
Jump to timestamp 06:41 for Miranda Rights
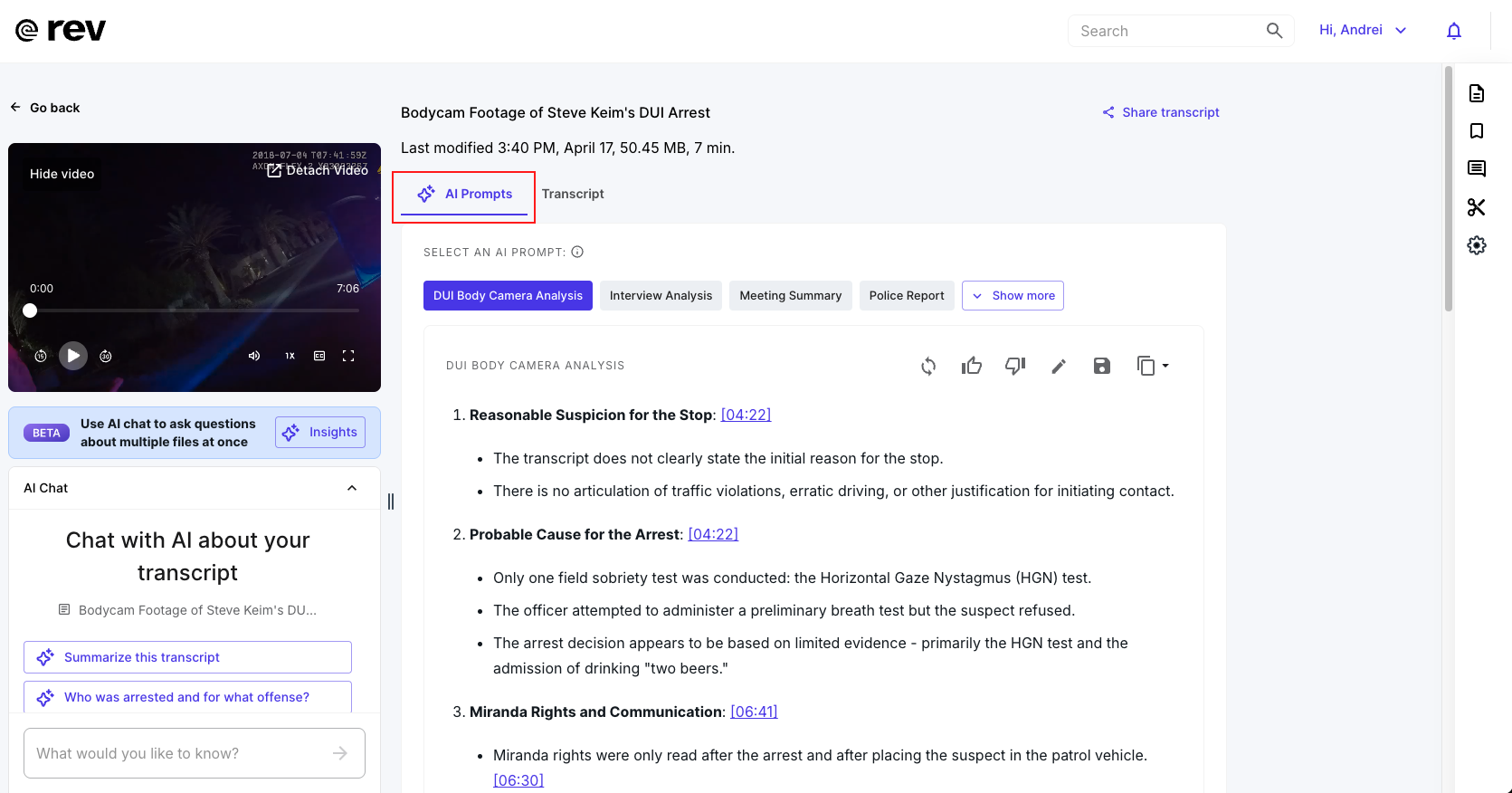754,712
